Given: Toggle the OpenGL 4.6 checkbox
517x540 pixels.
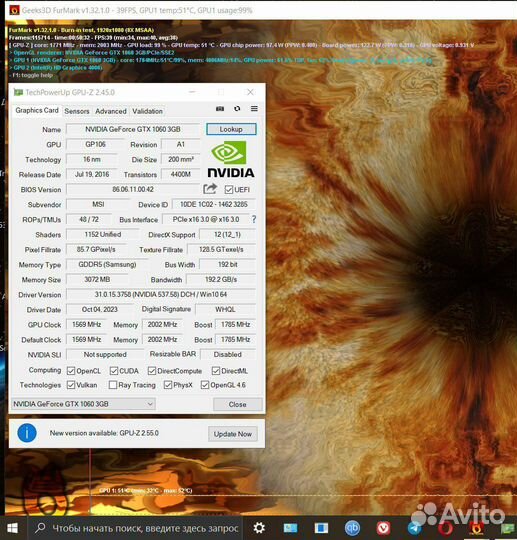Looking at the screenshot, I should point(205,385).
